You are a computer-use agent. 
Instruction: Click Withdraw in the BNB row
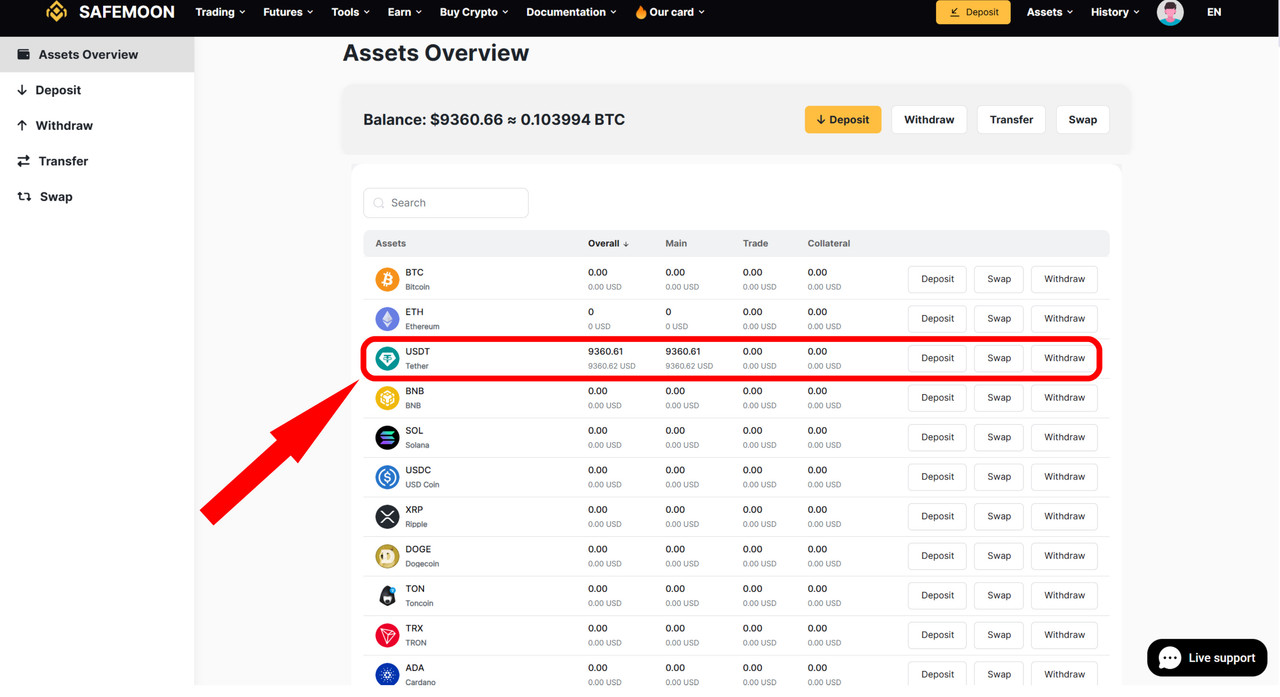1064,398
